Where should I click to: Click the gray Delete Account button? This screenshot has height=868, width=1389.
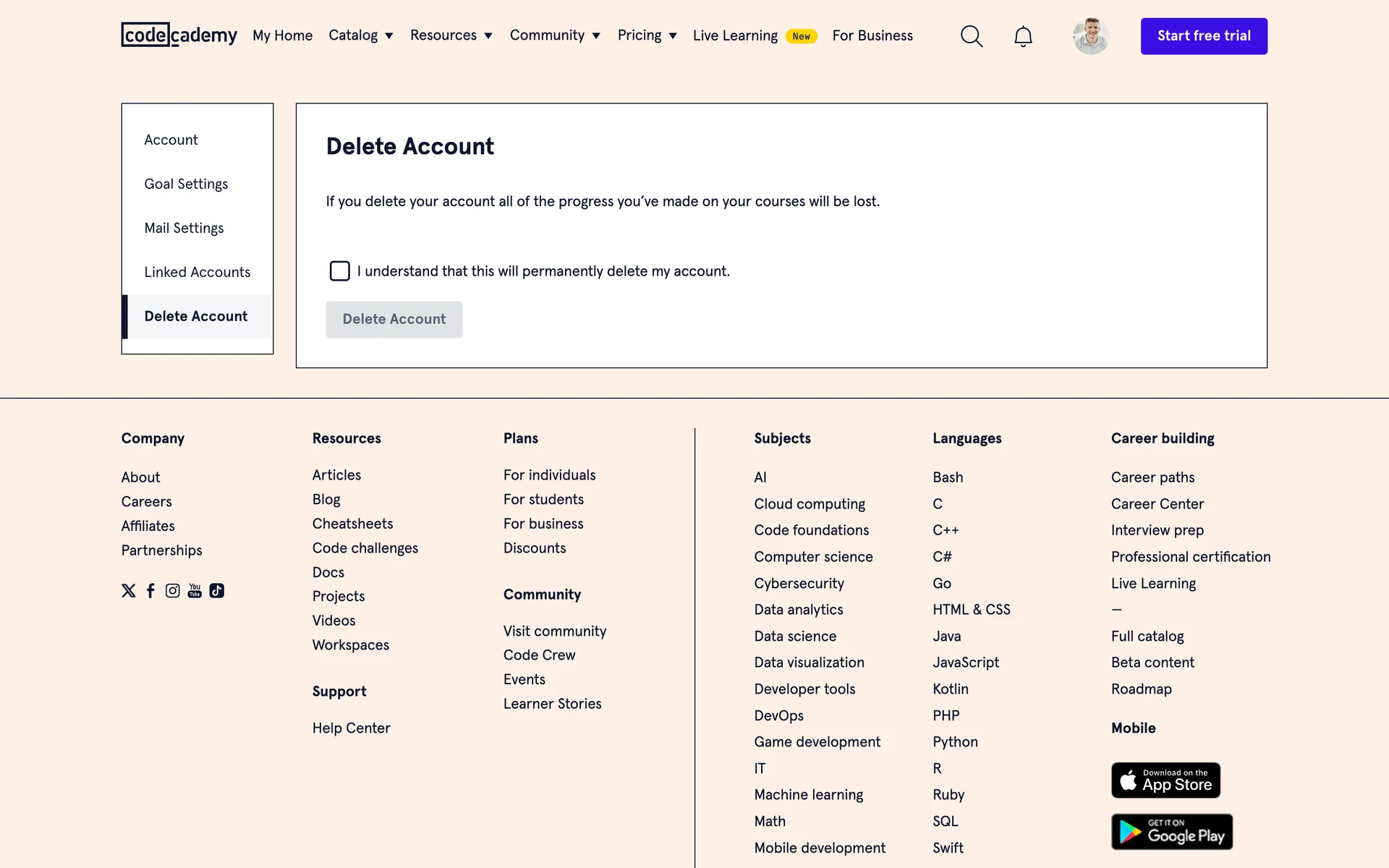394,319
